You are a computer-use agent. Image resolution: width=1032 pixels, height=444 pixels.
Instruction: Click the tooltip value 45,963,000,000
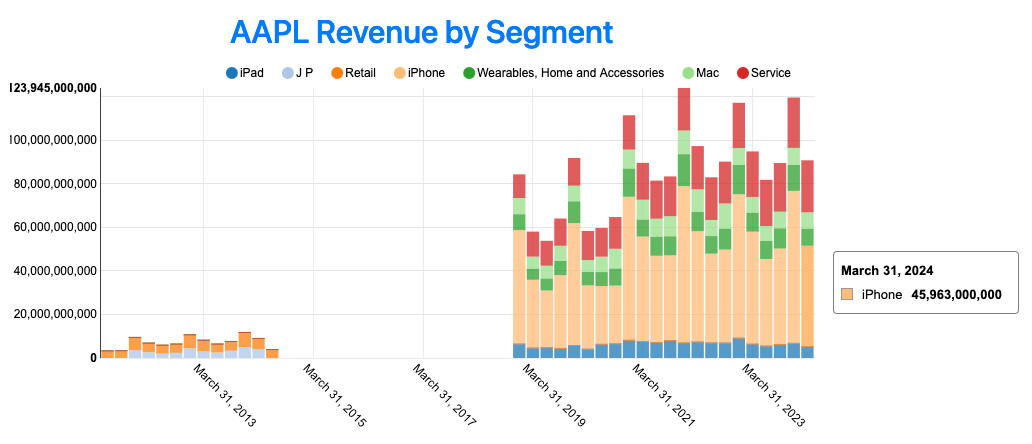pos(956,295)
